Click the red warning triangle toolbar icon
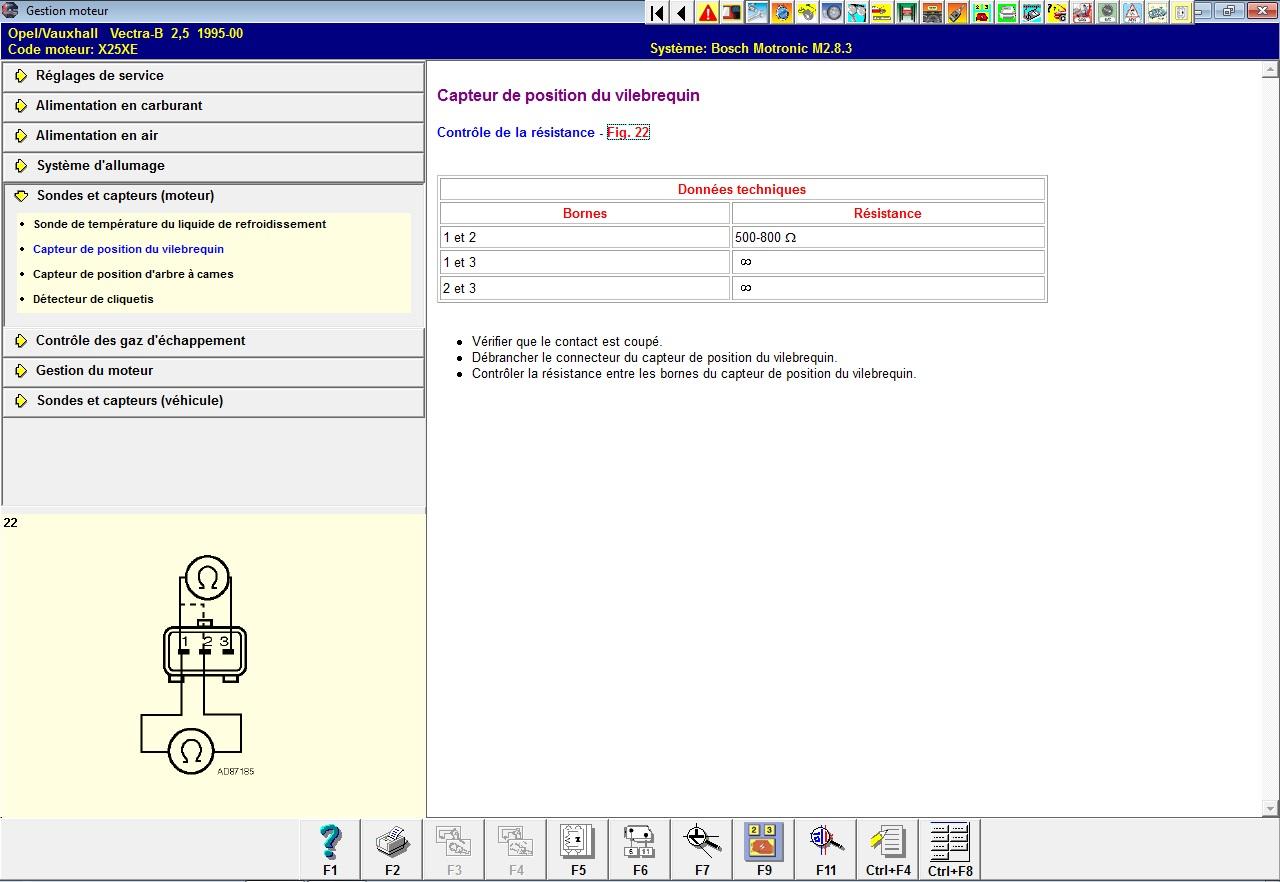The width and height of the screenshot is (1280, 882). coord(707,13)
